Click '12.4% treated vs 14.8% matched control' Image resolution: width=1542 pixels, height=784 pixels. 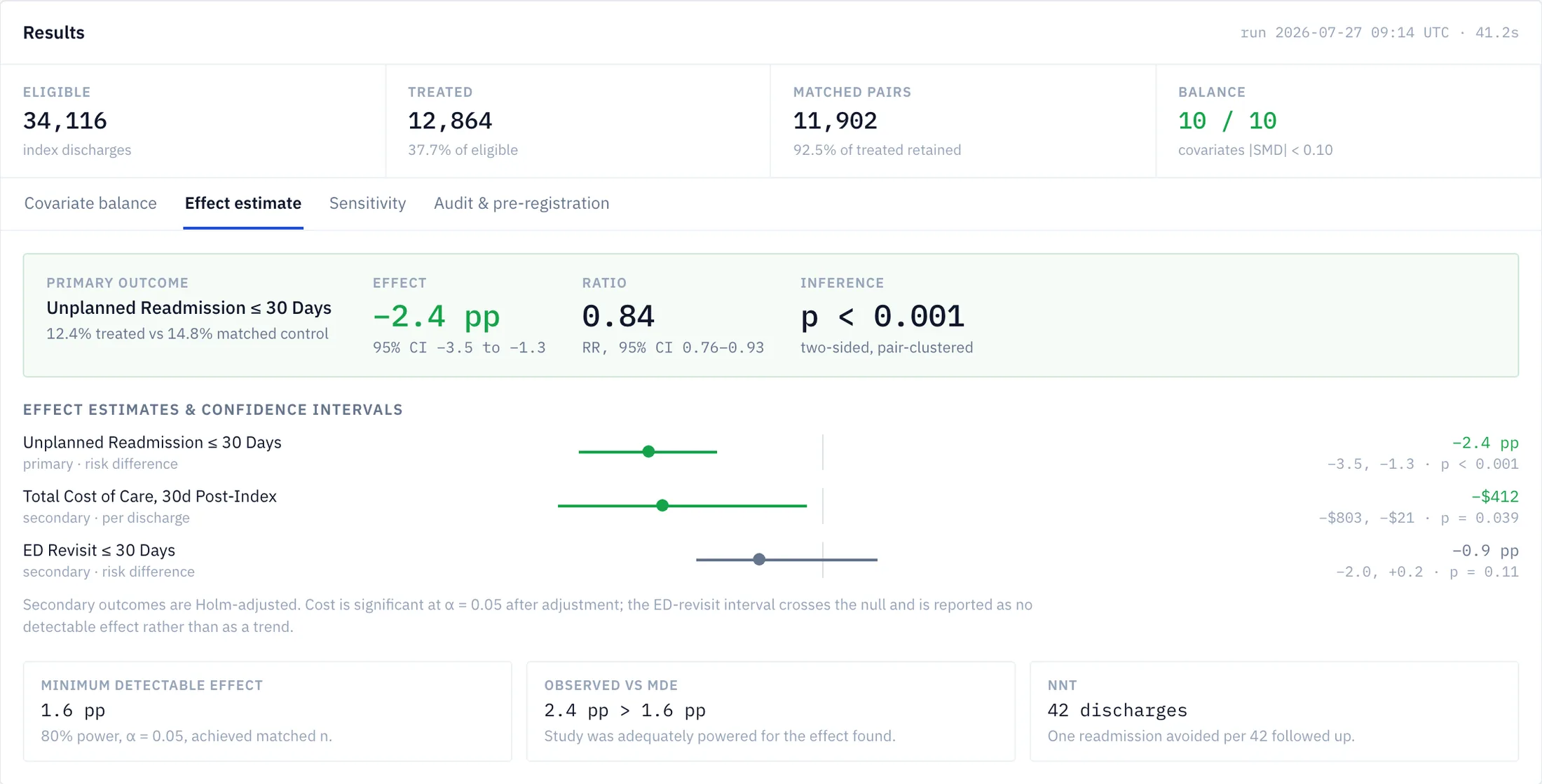[187, 333]
